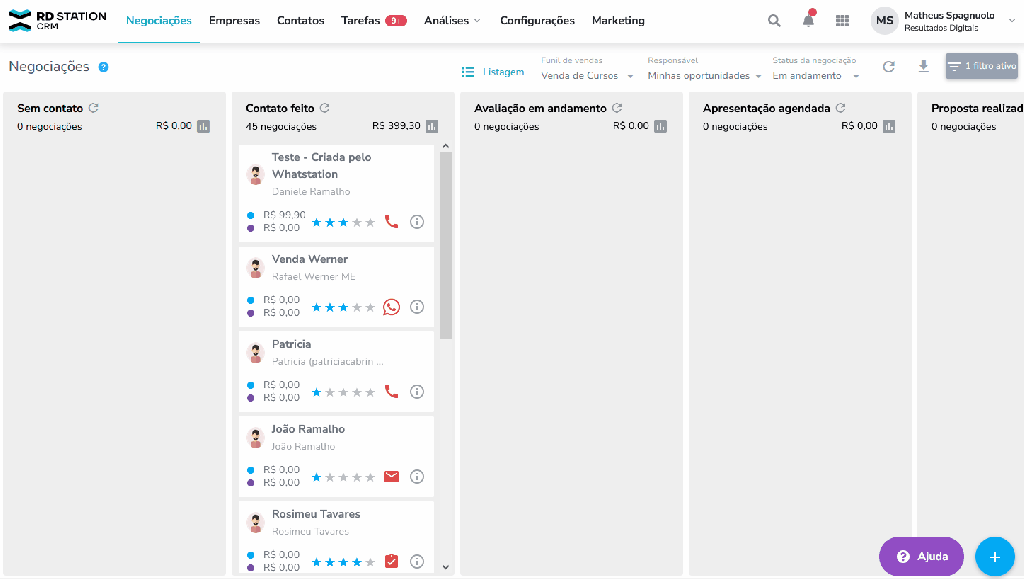Screen dimensions: 1024x579
Task: Set fifth star rating on Rosimeu Tavares
Action: tap(370, 562)
